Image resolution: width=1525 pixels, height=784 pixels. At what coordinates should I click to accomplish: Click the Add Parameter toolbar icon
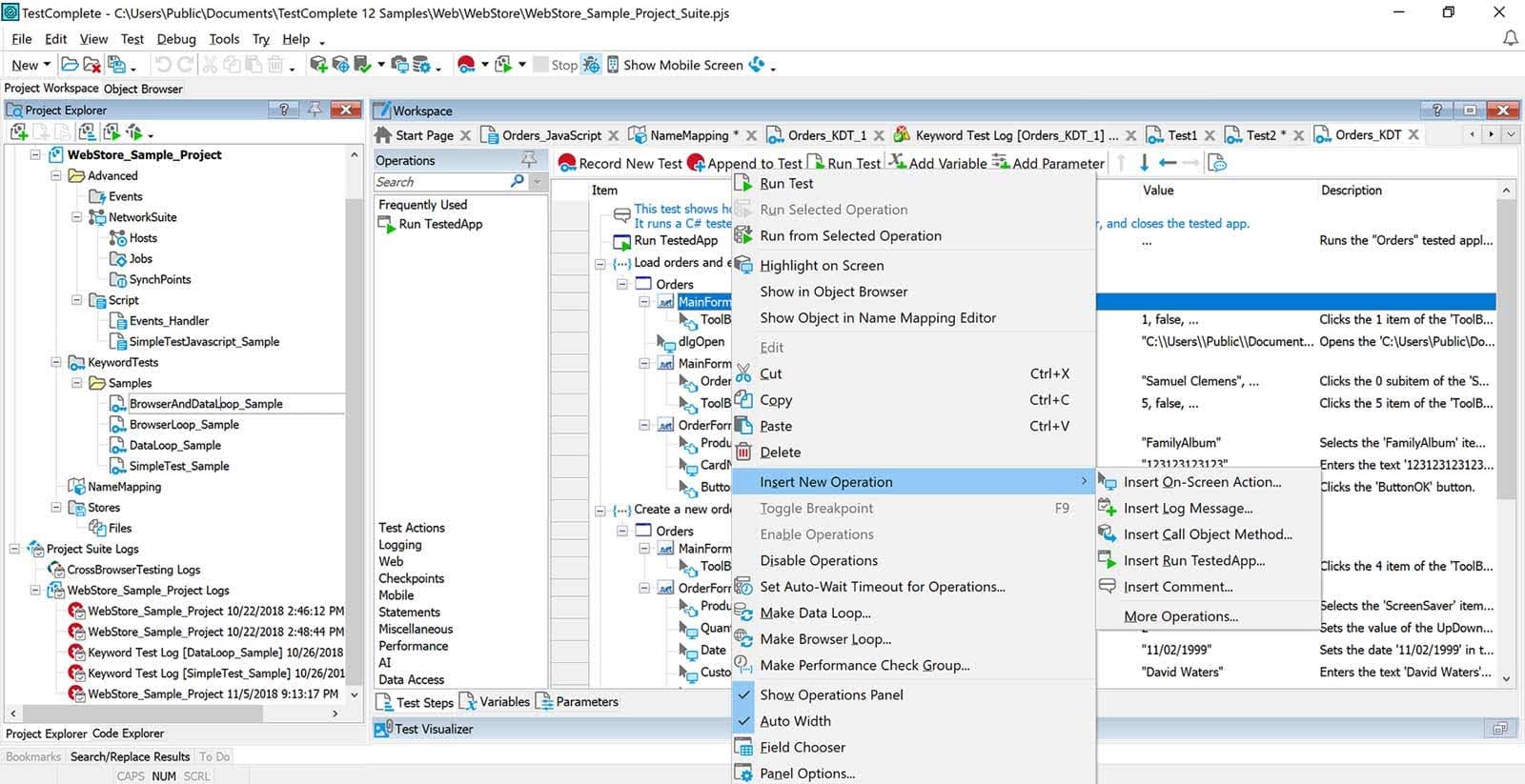coord(1000,162)
